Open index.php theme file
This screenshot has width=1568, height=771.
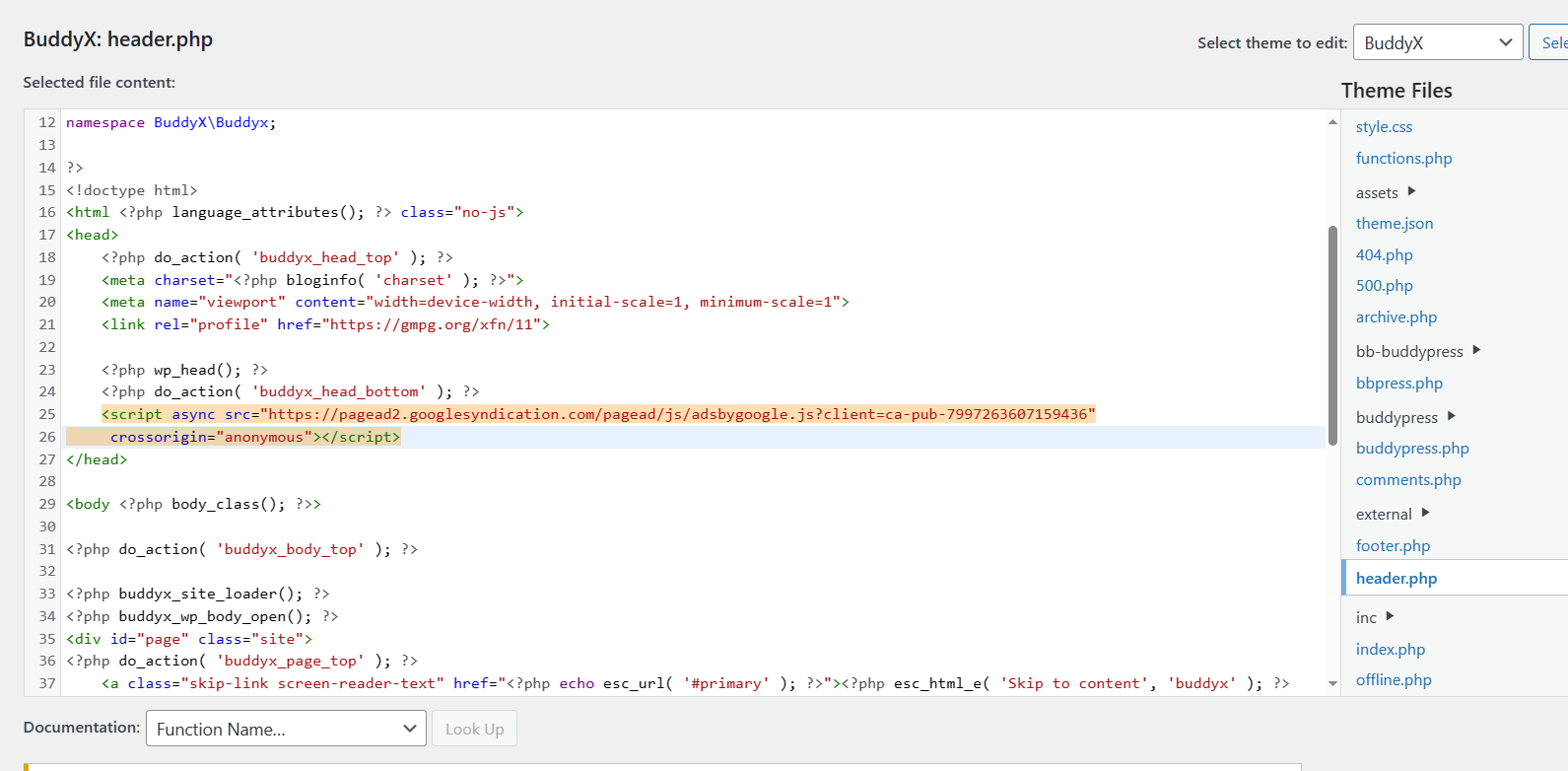click(1391, 650)
